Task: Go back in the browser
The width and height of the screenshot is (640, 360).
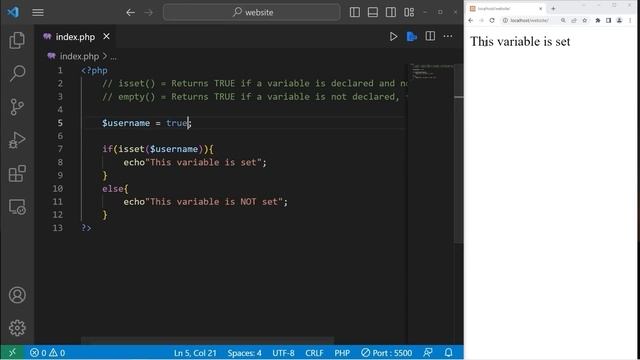Action: [471, 20]
